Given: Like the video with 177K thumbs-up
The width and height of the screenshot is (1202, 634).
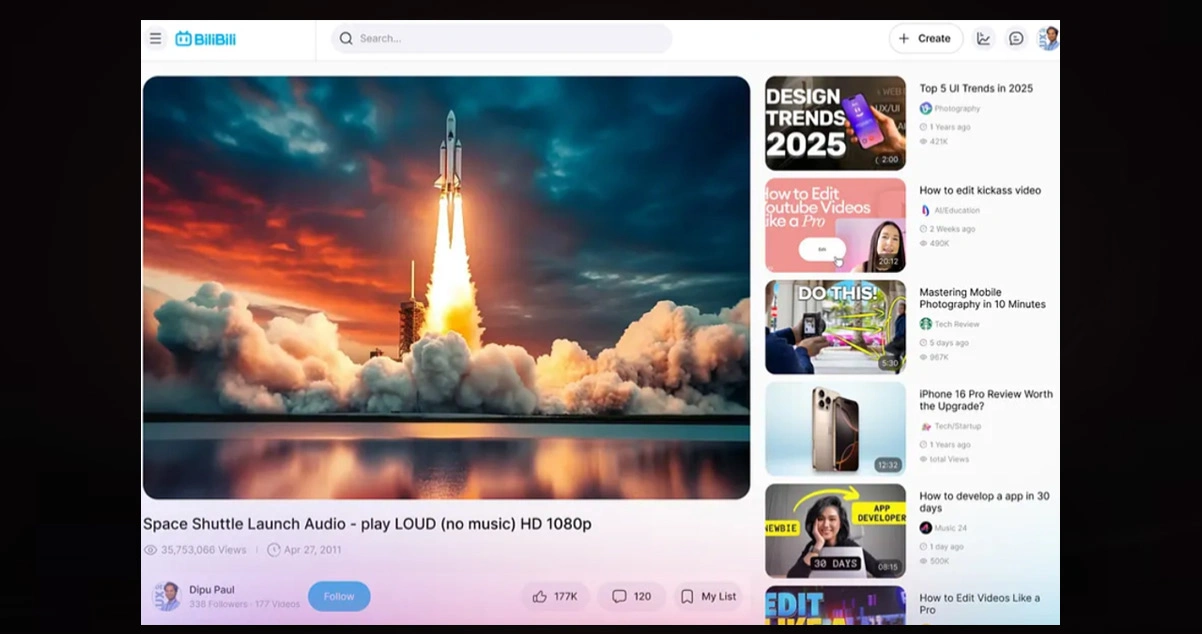Looking at the screenshot, I should 555,596.
